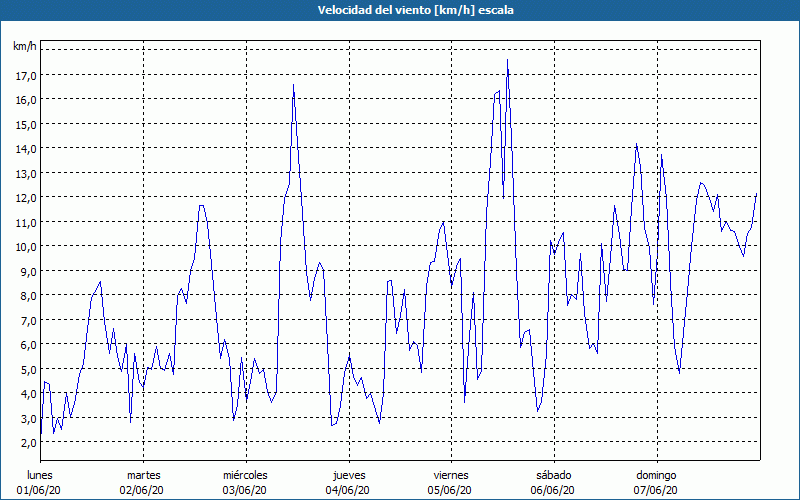Select the 'martes' day label
800x500 pixels.
point(144,475)
